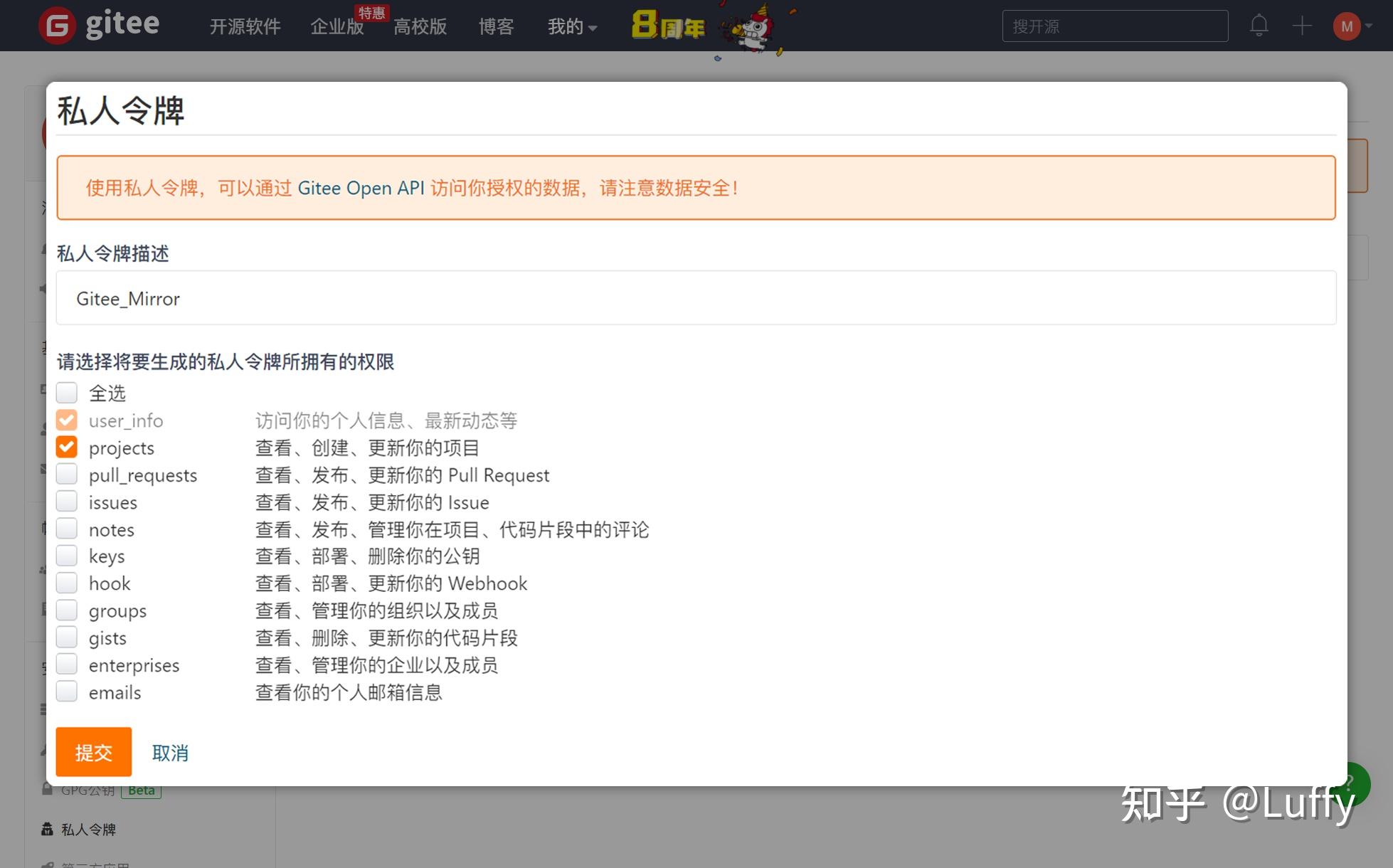Screen dimensions: 1393x868
Task: Submit the token with 提交 button
Action: (93, 752)
